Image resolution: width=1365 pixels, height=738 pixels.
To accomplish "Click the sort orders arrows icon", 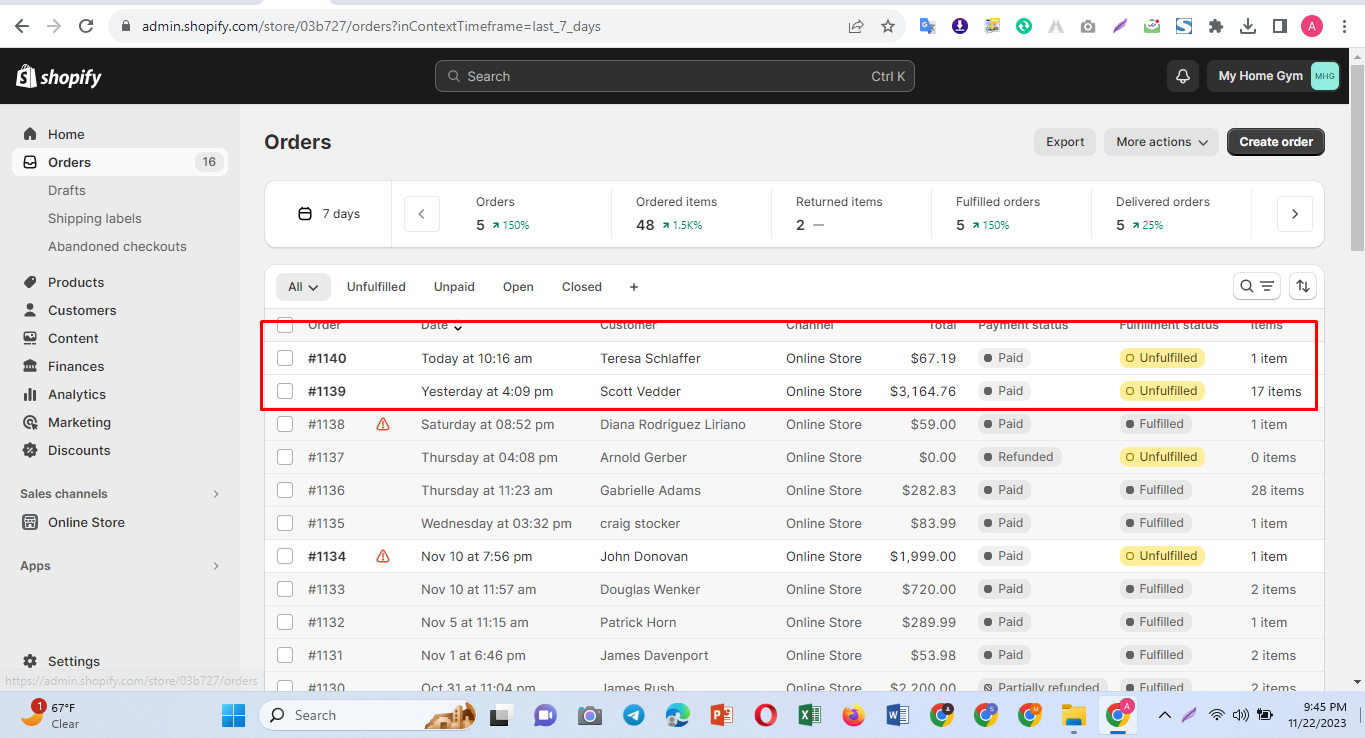I will [1302, 286].
